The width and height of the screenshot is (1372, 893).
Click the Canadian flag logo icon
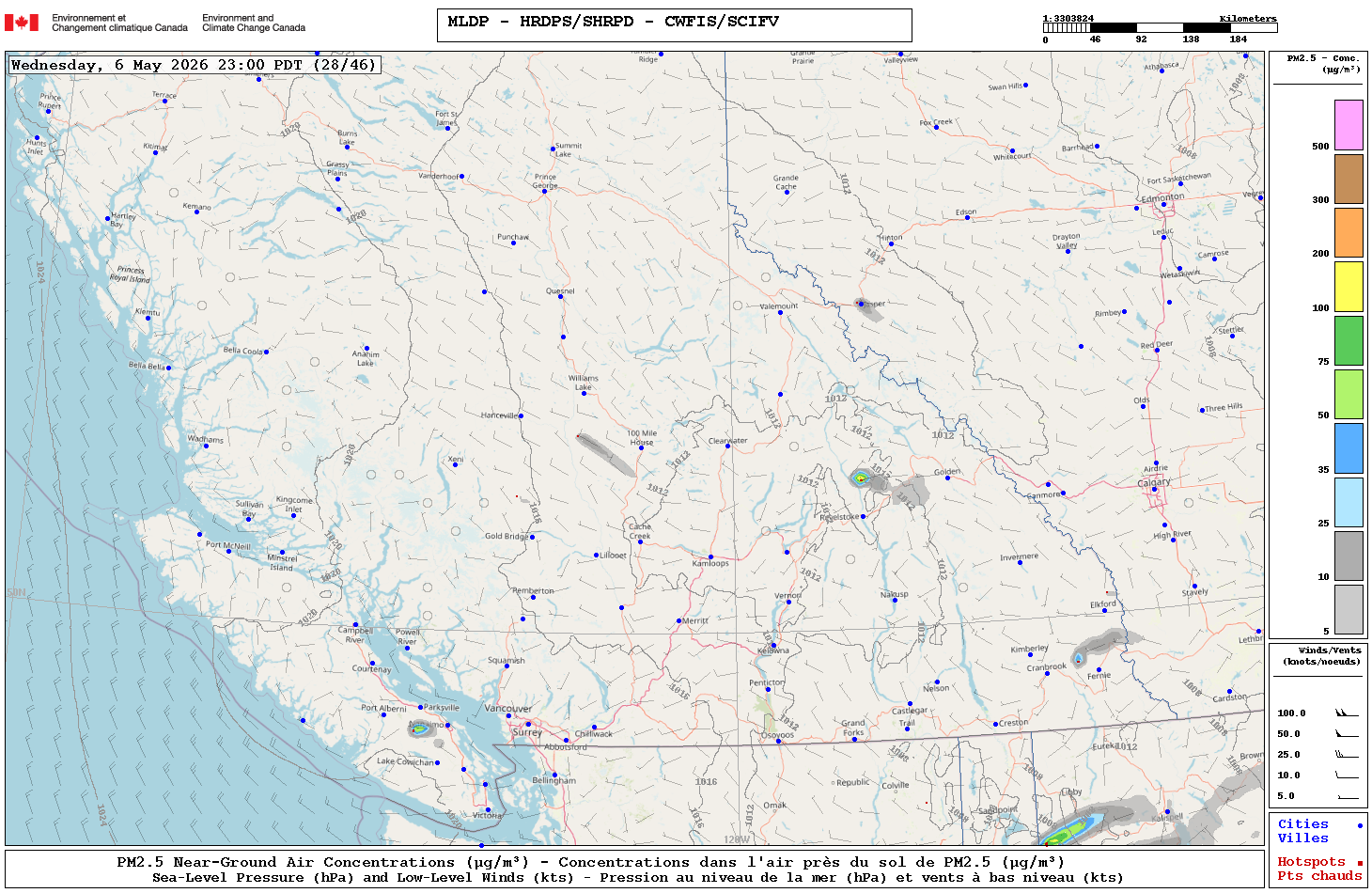pyautogui.click(x=22, y=23)
